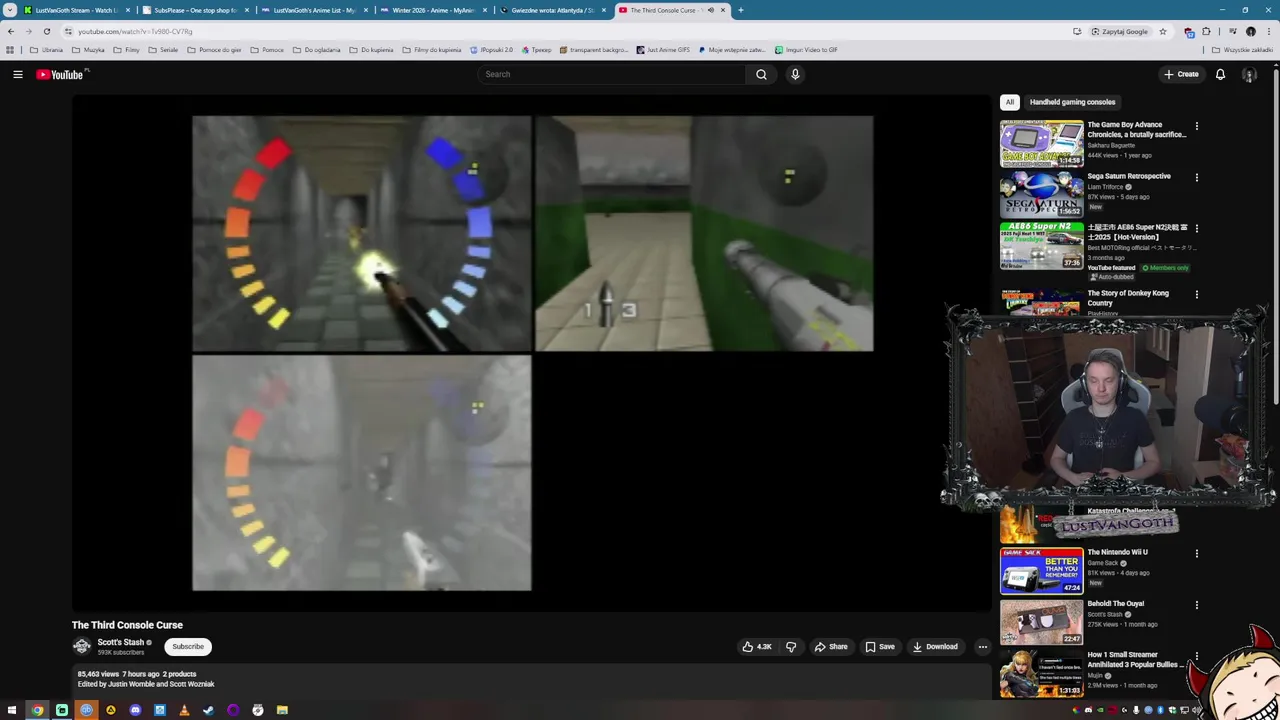
Task: Like the video showing 4.3K likes
Action: (x=757, y=647)
